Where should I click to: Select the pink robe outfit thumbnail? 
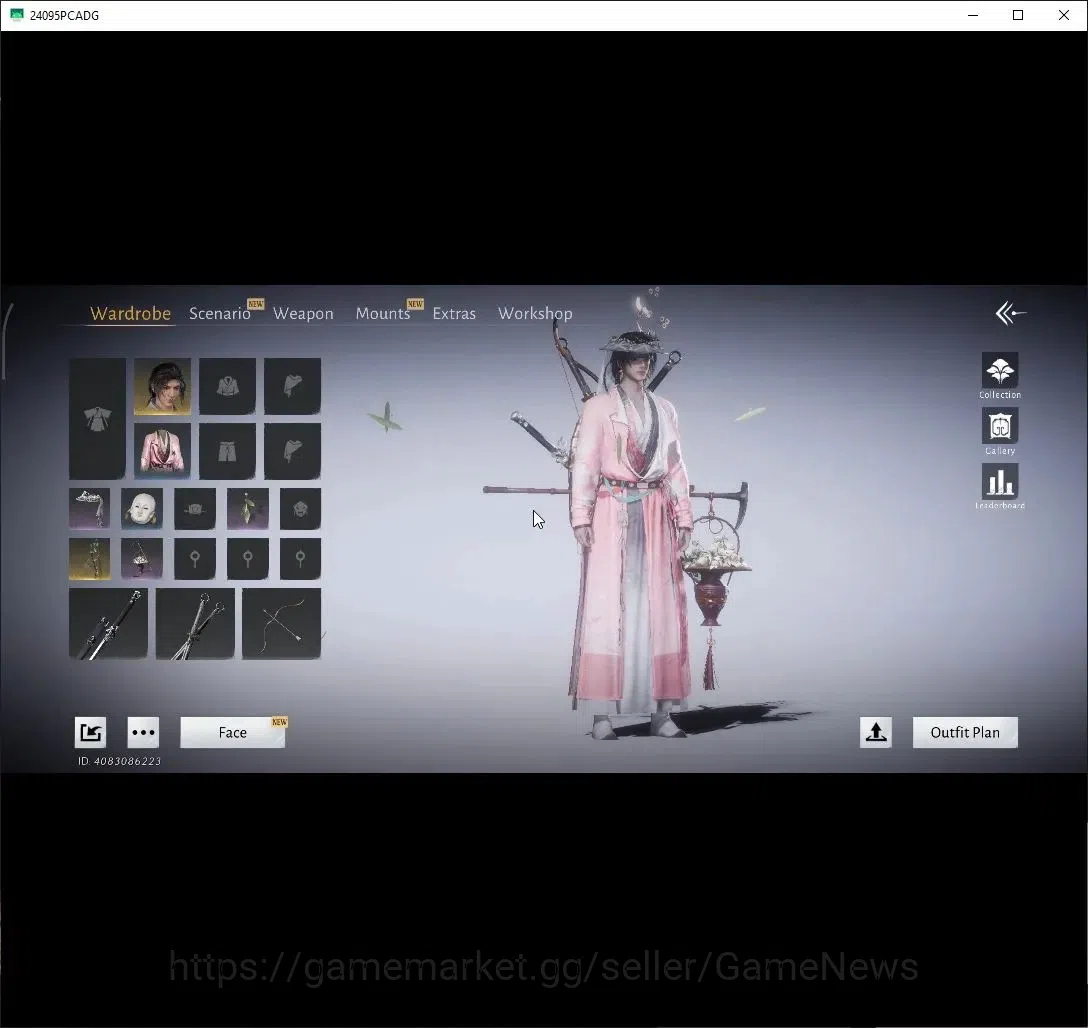(162, 451)
